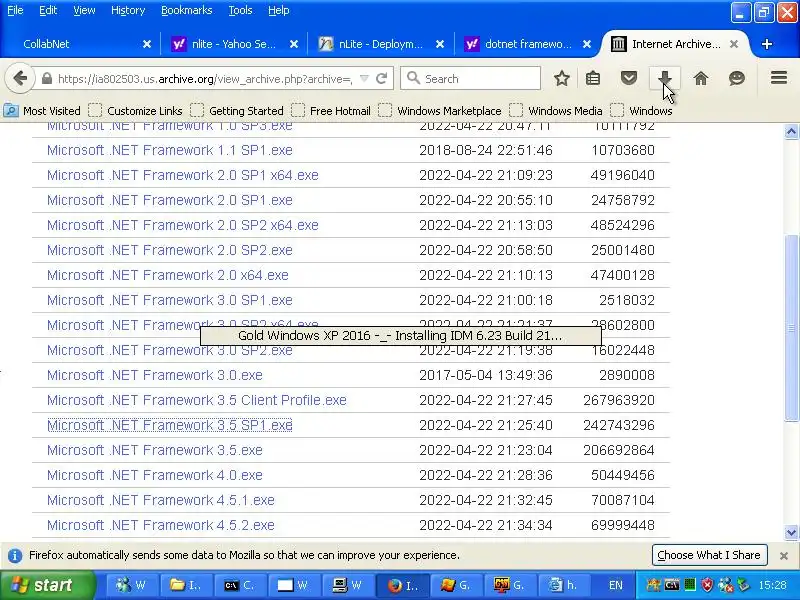Image resolution: width=800 pixels, height=600 pixels.
Task: Click the vertical scrollbar thumb
Action: coord(791,328)
